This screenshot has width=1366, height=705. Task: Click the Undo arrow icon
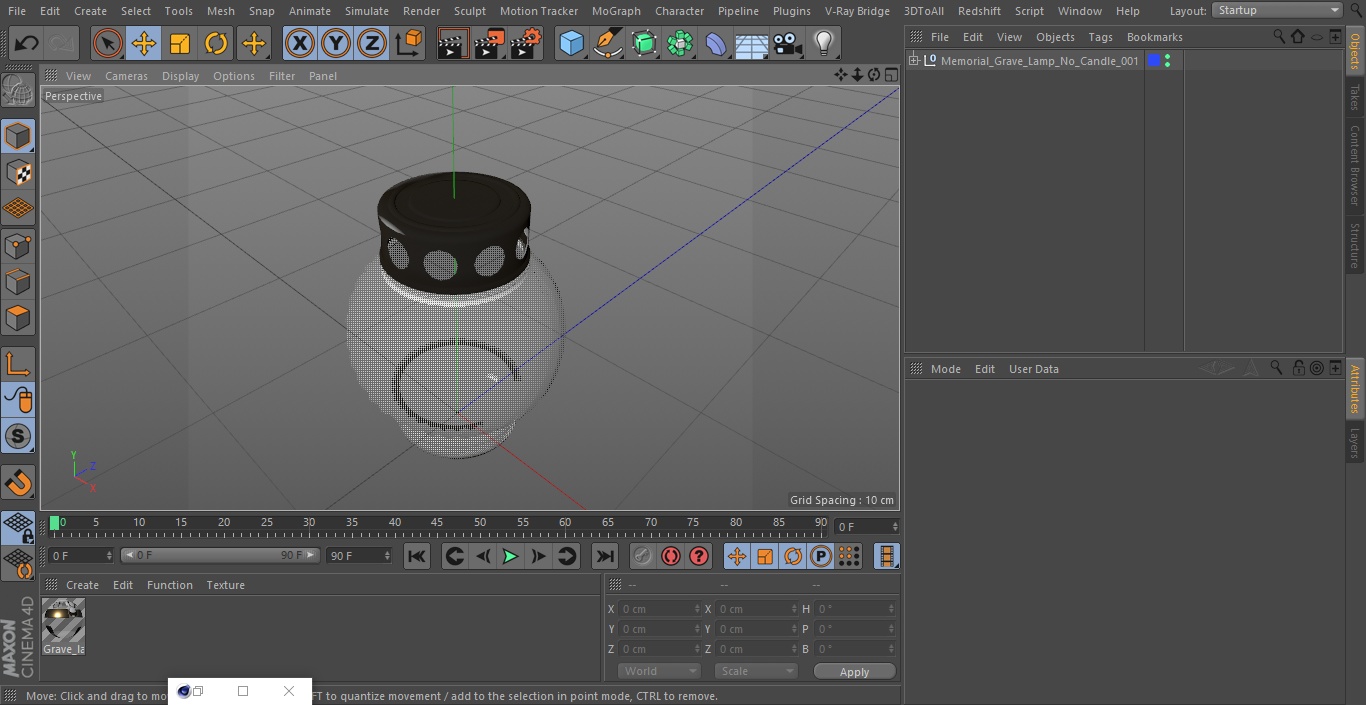[27, 44]
